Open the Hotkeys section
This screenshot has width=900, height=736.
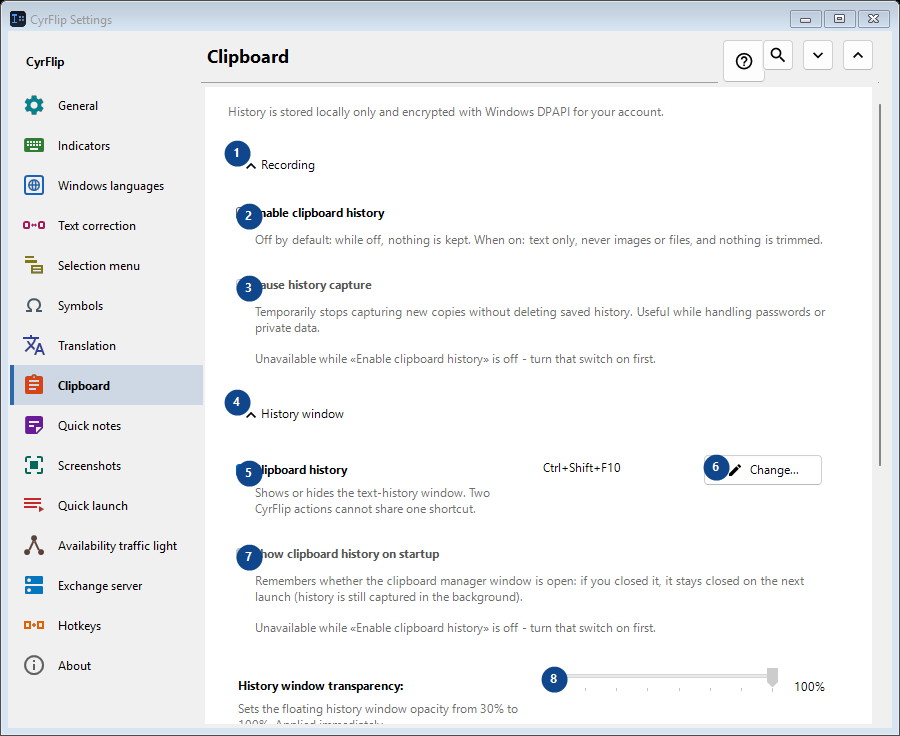(x=107, y=626)
